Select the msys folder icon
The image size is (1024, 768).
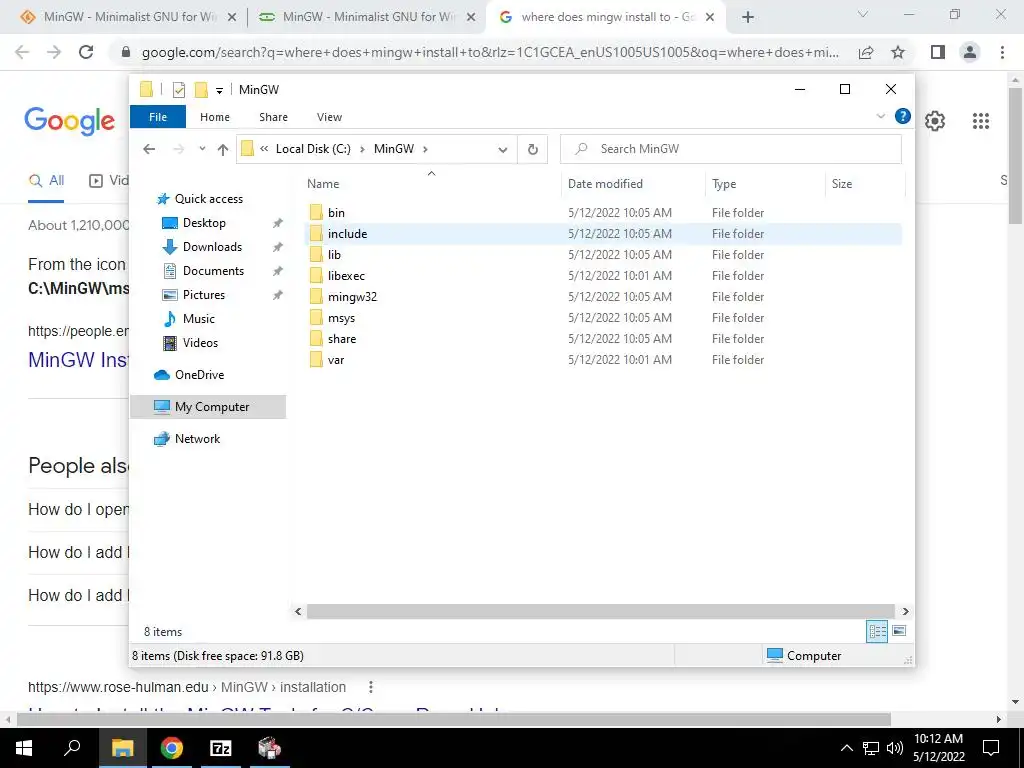[316, 317]
